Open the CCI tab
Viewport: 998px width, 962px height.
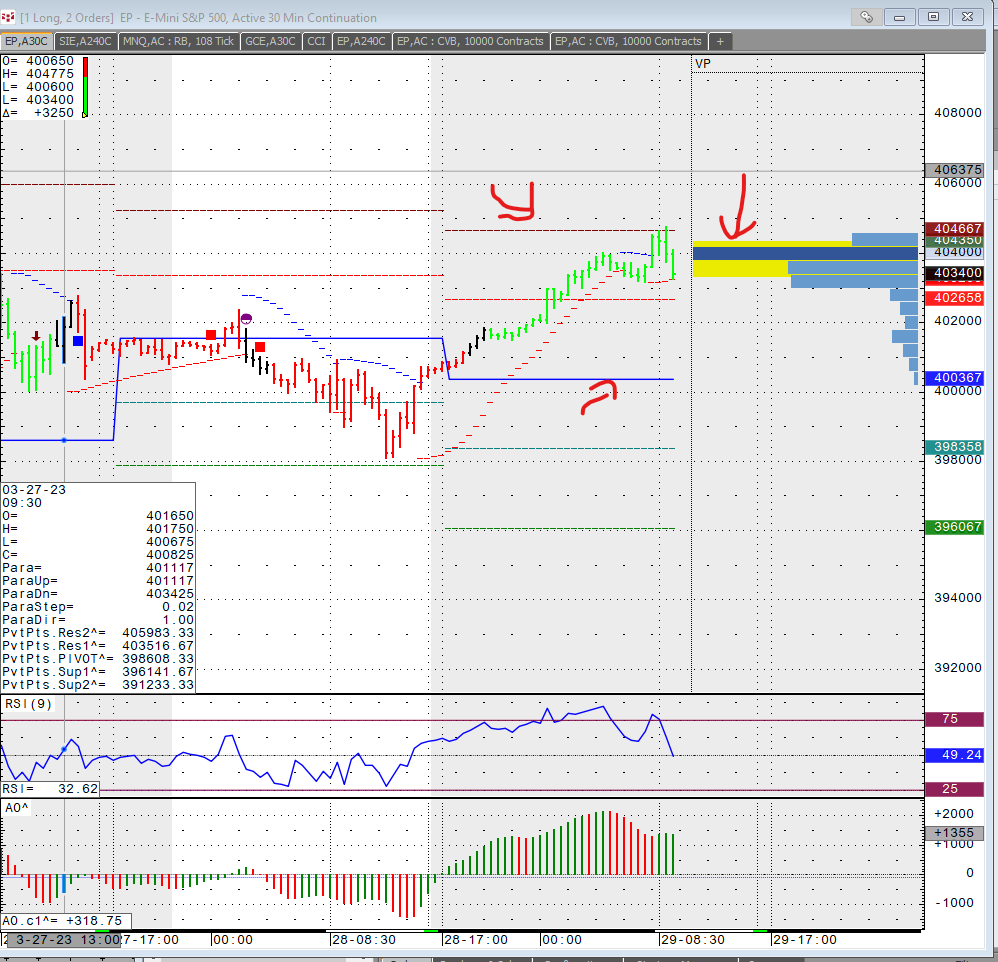[x=316, y=41]
